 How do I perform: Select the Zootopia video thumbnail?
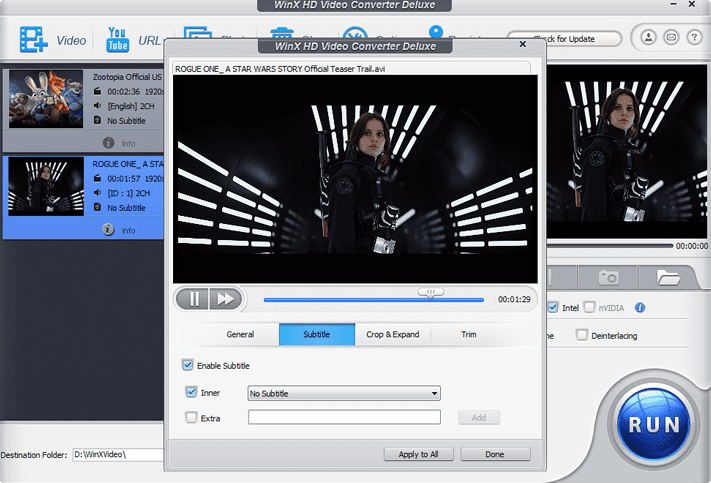46,98
